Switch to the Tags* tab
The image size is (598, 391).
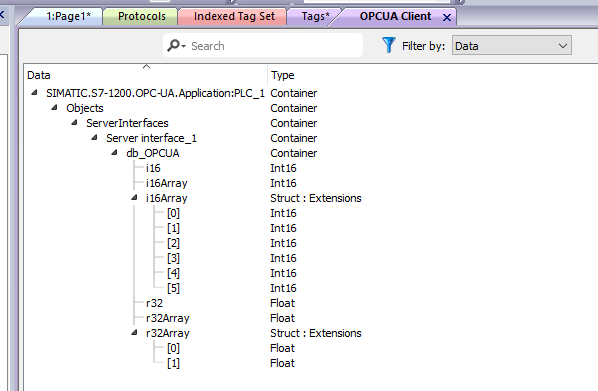tap(315, 16)
